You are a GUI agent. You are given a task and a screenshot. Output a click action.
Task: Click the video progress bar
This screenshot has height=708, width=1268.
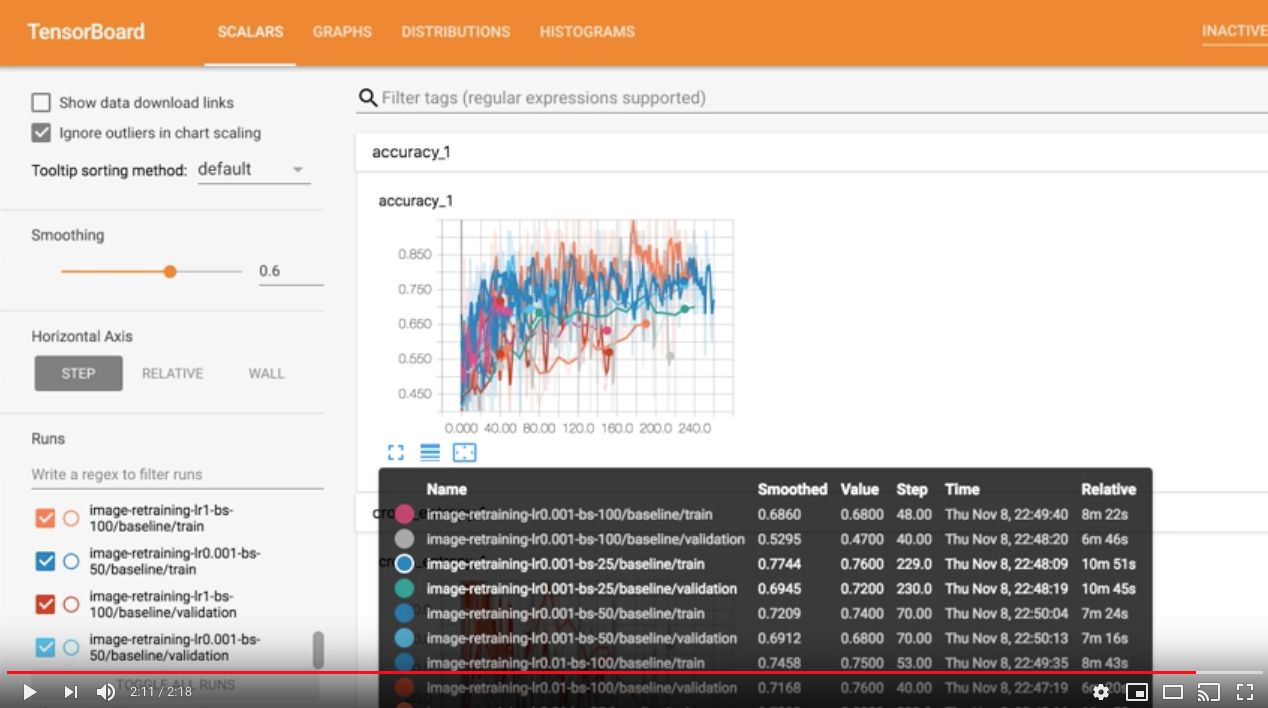tap(634, 672)
